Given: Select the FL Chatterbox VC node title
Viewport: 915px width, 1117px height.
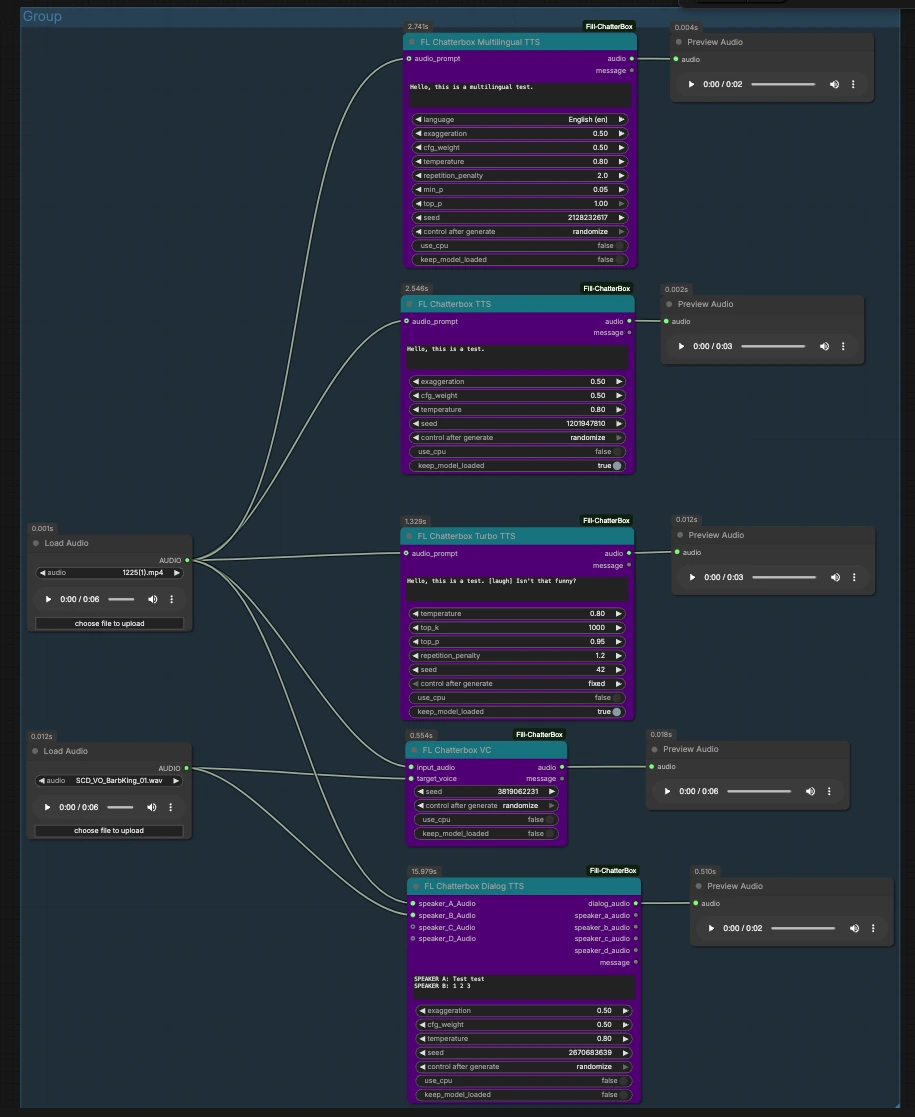Looking at the screenshot, I should click(457, 750).
